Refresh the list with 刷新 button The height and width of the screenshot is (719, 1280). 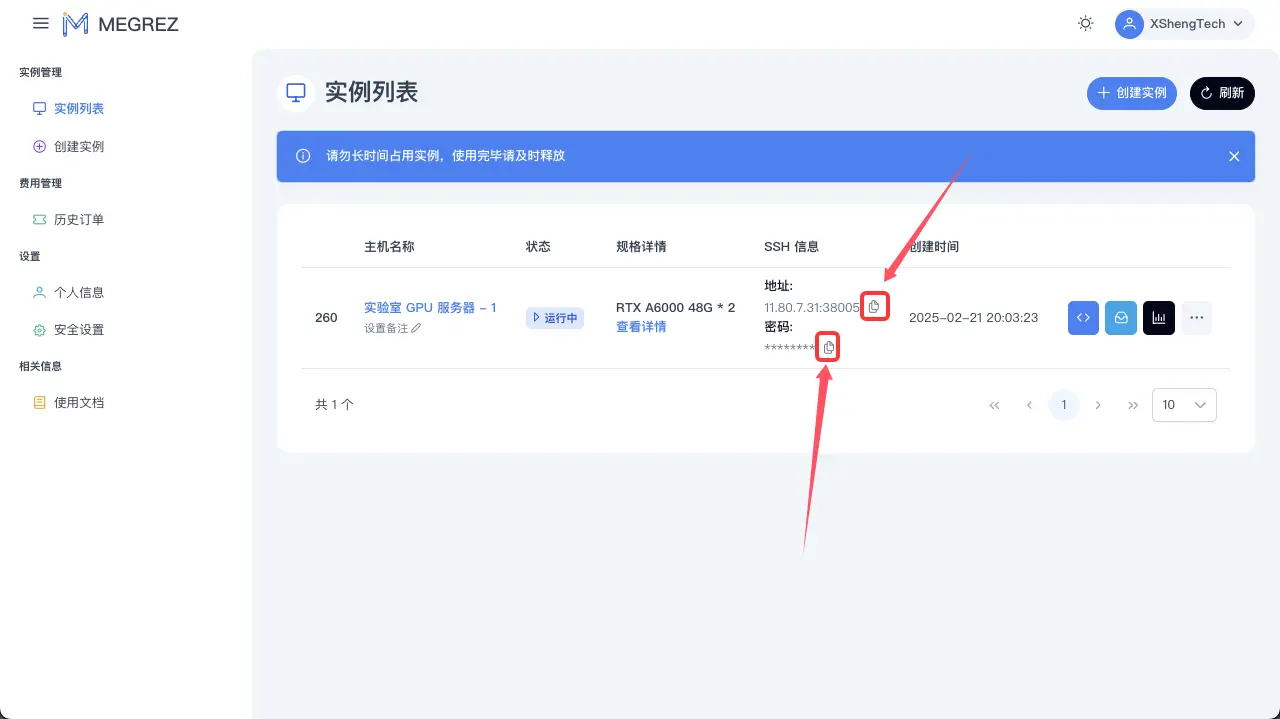coord(1222,93)
